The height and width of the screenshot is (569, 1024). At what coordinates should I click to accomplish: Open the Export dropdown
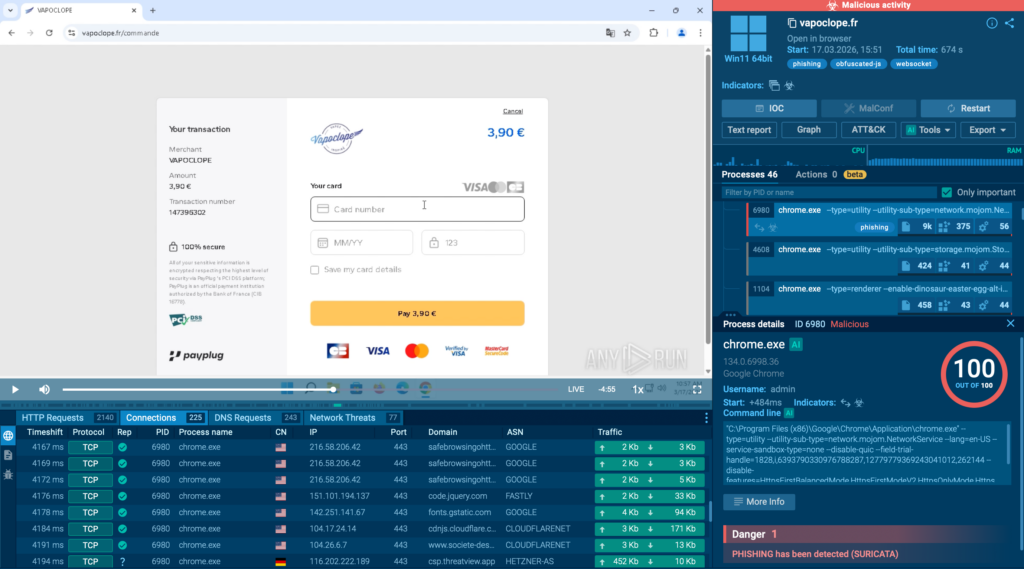[987, 130]
